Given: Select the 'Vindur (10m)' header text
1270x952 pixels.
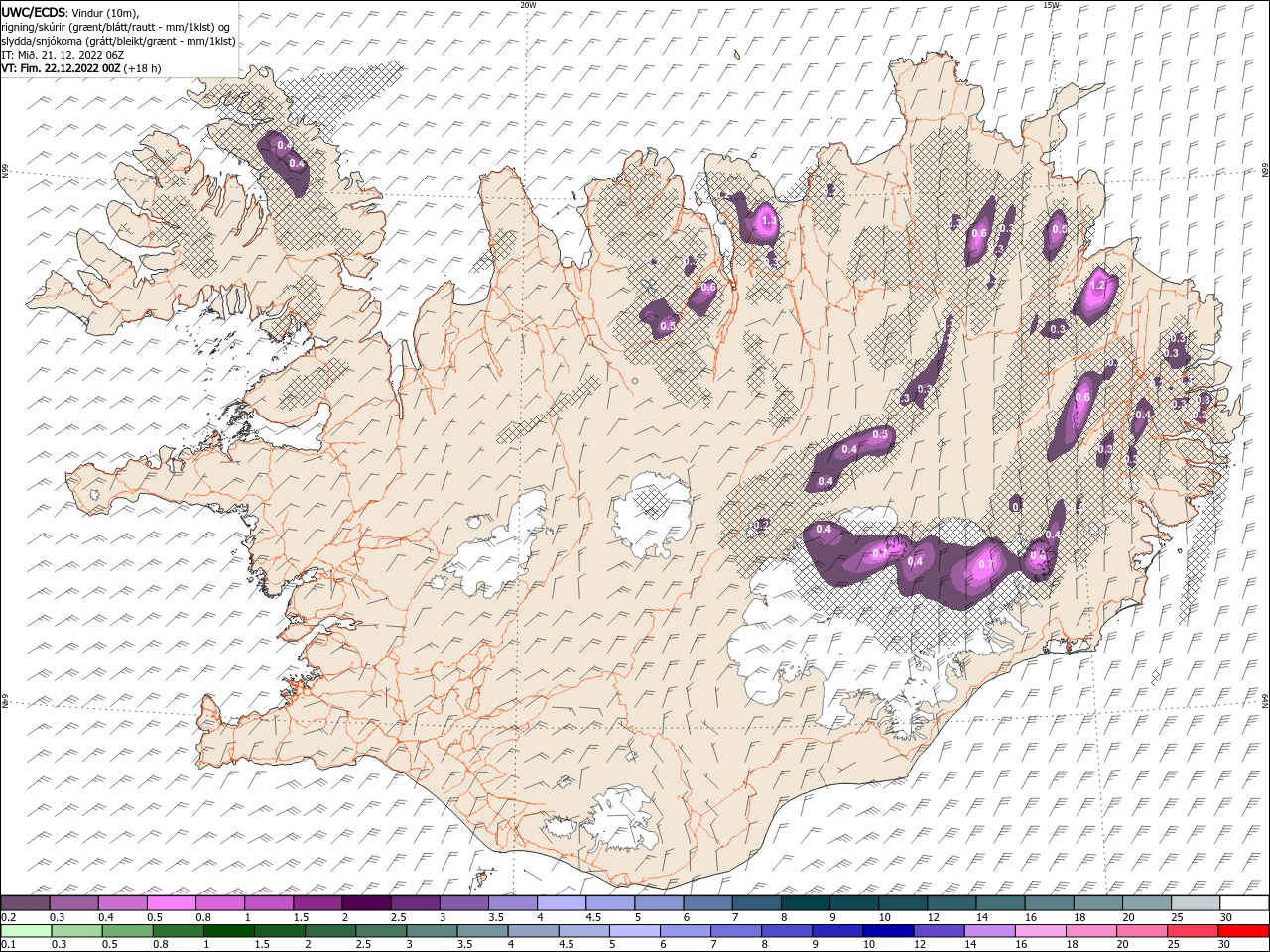Looking at the screenshot, I should pyautogui.click(x=105, y=12).
